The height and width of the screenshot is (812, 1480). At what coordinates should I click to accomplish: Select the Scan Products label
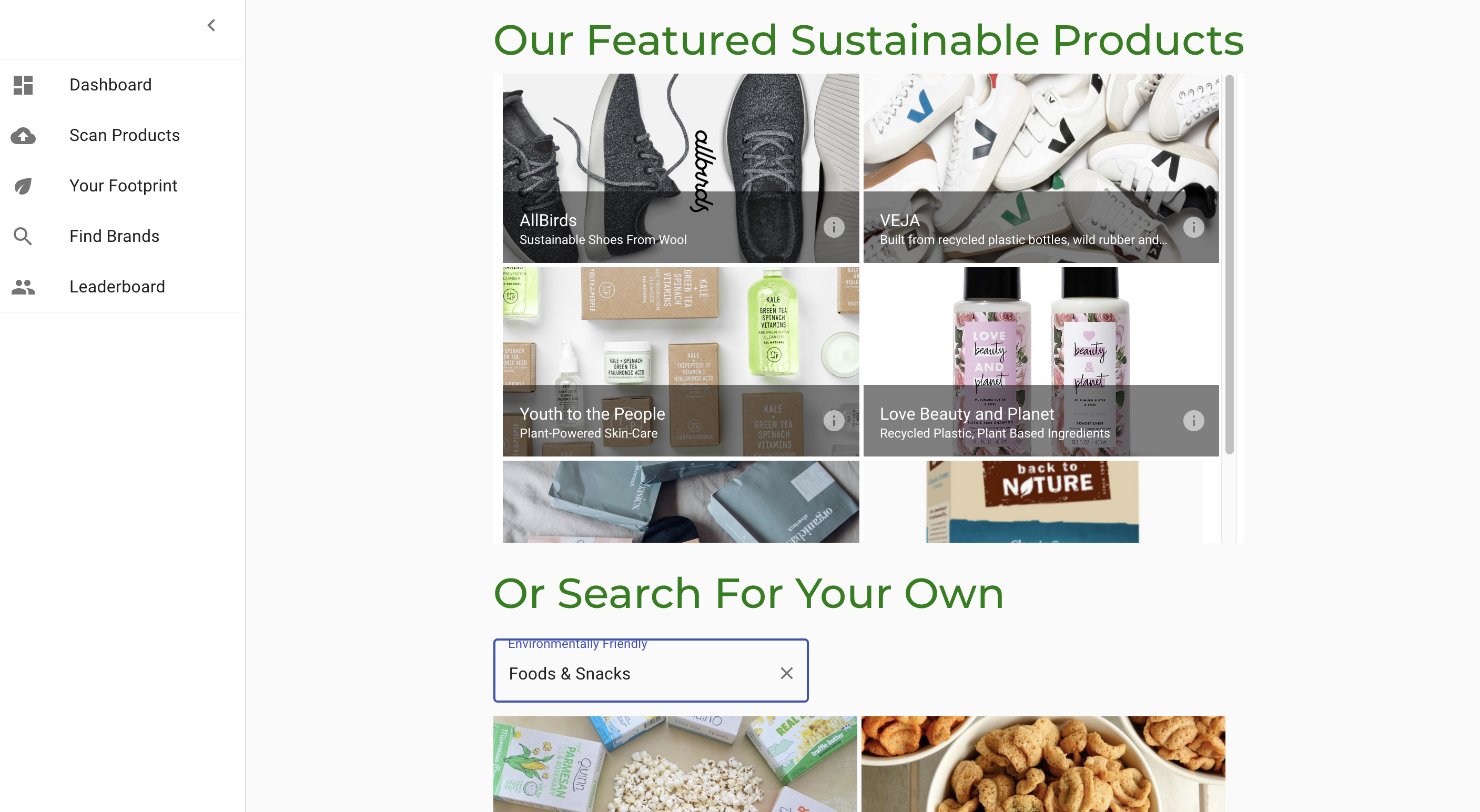[125, 136]
